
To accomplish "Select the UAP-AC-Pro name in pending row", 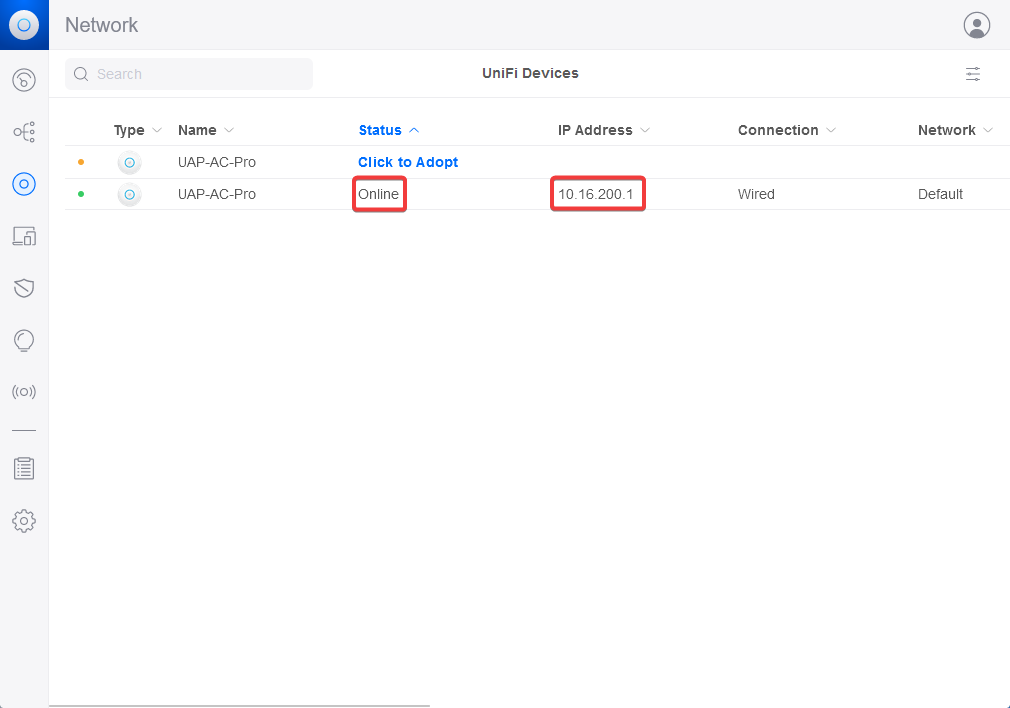I will (x=216, y=162).
